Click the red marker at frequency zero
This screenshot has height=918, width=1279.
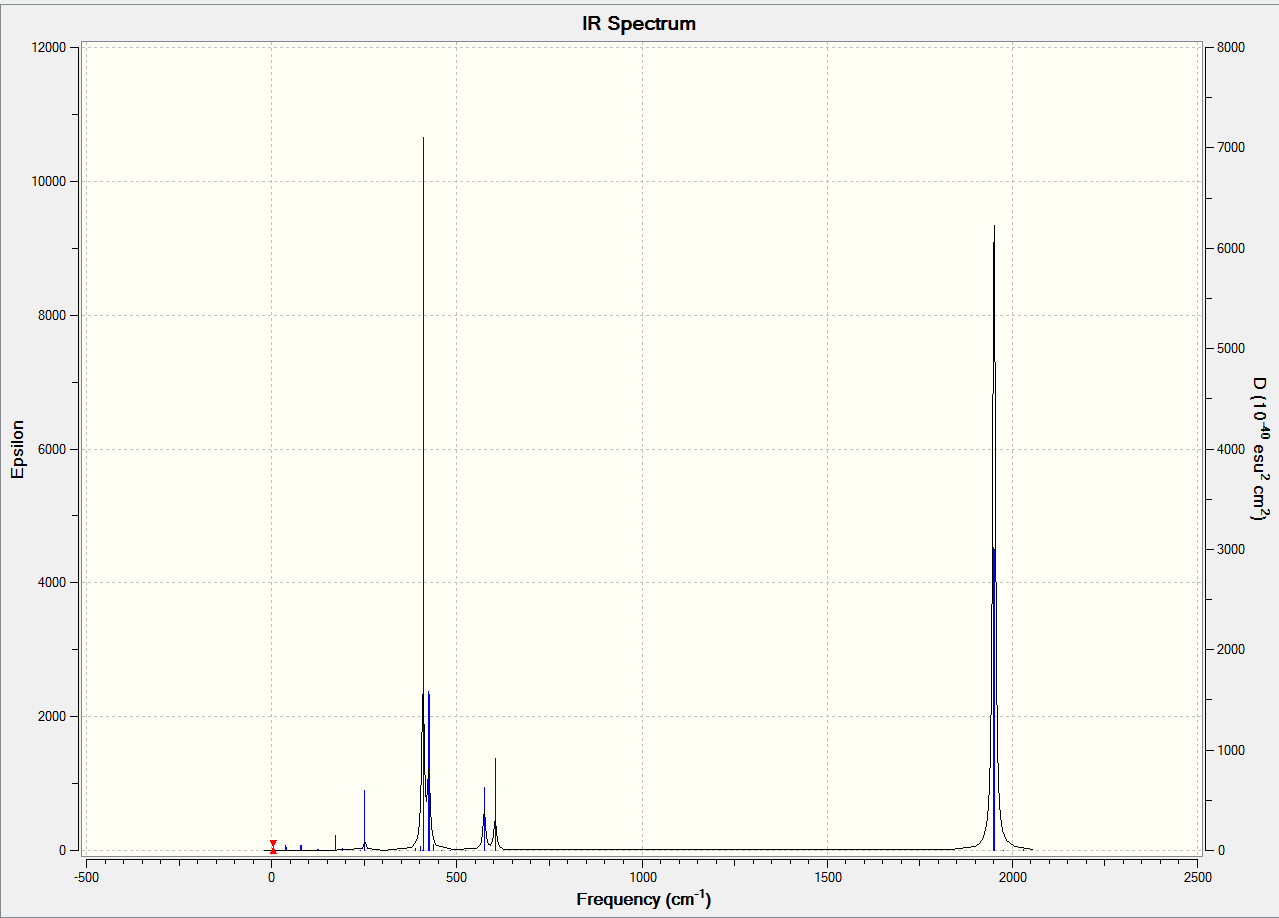273,846
